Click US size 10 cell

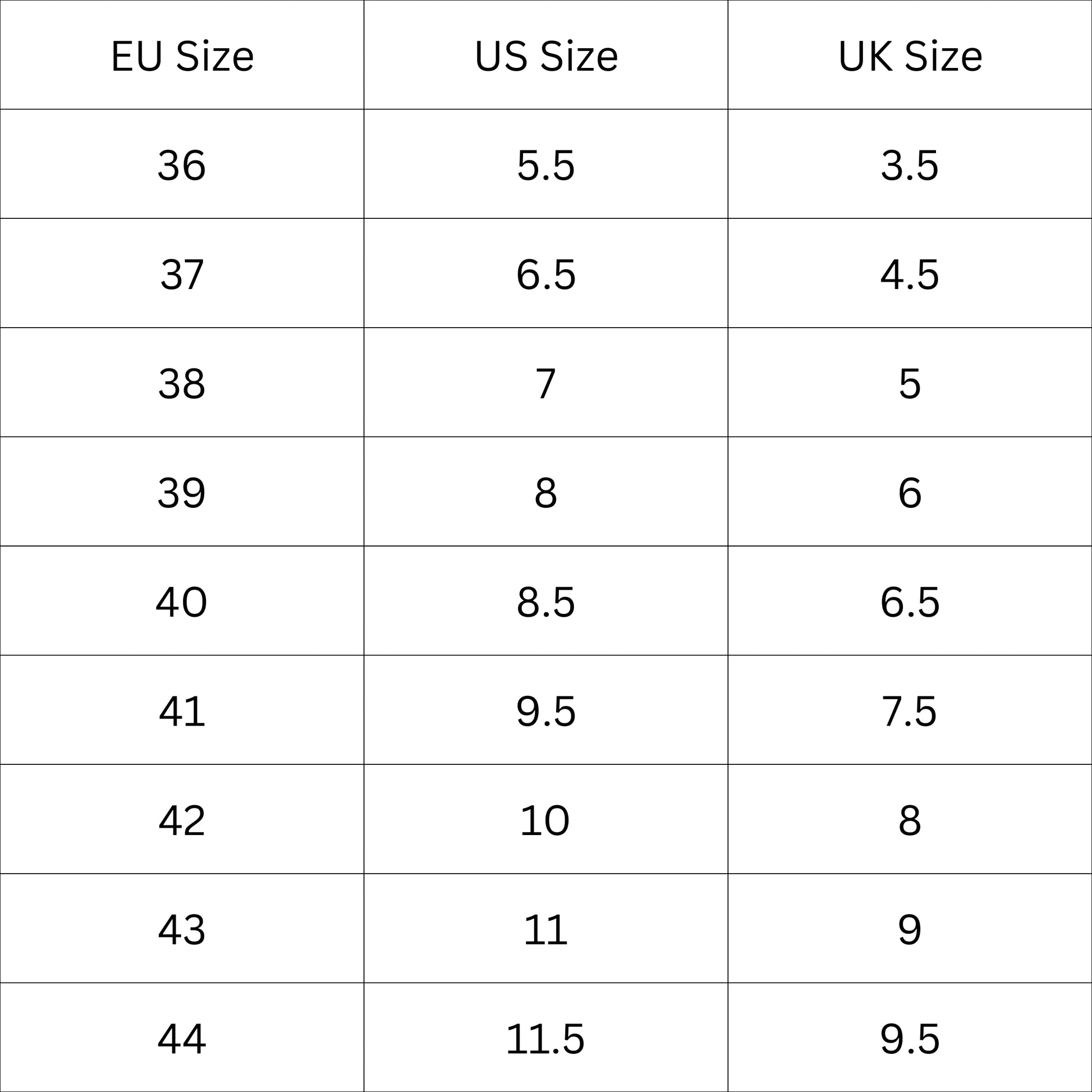coord(546,820)
